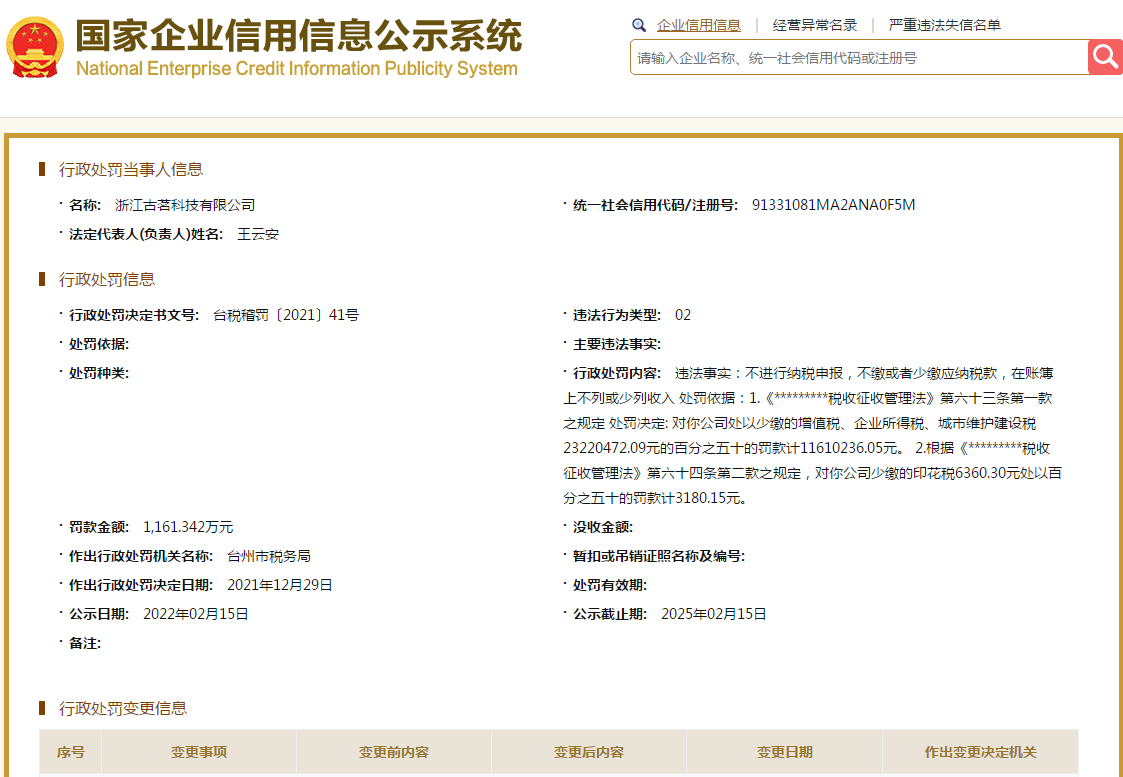Click the red magnifier search icon

click(x=1105, y=57)
